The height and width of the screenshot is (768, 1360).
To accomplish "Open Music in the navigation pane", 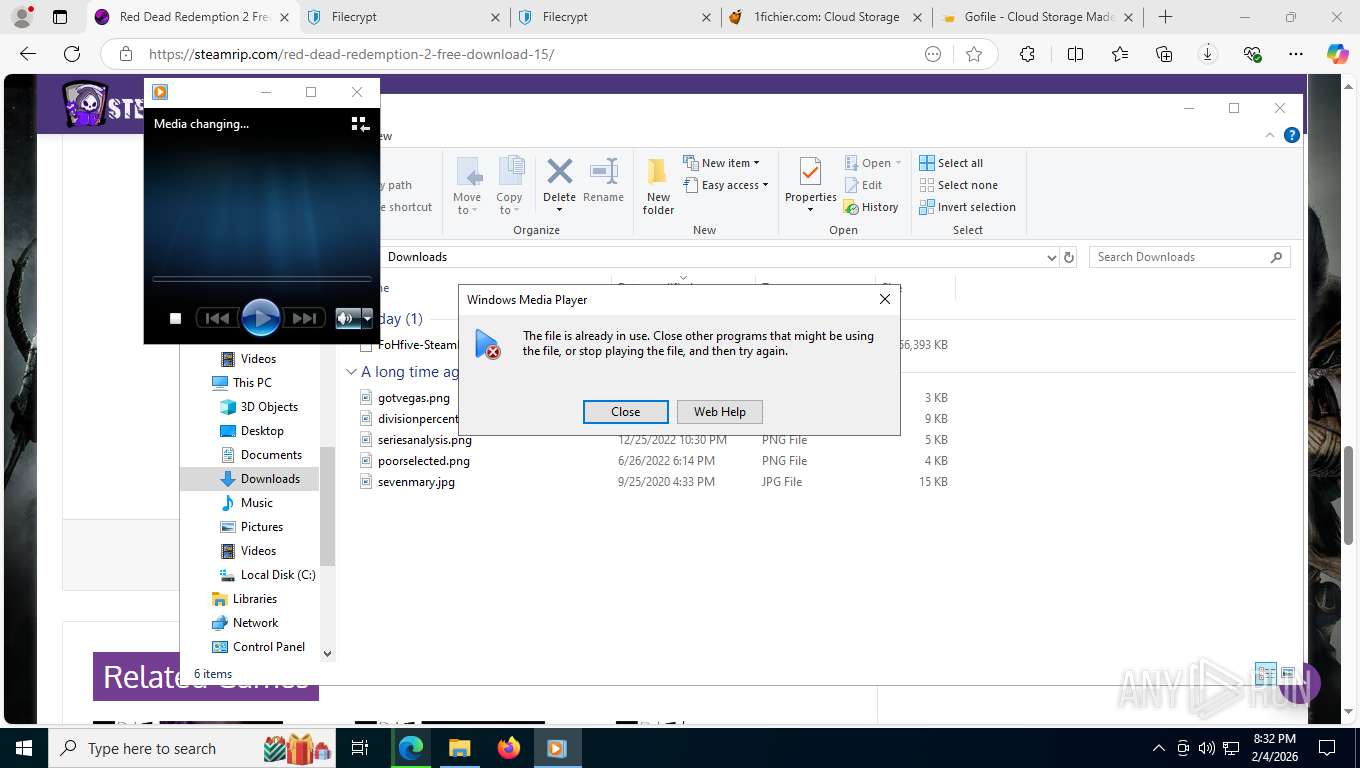I will [257, 503].
